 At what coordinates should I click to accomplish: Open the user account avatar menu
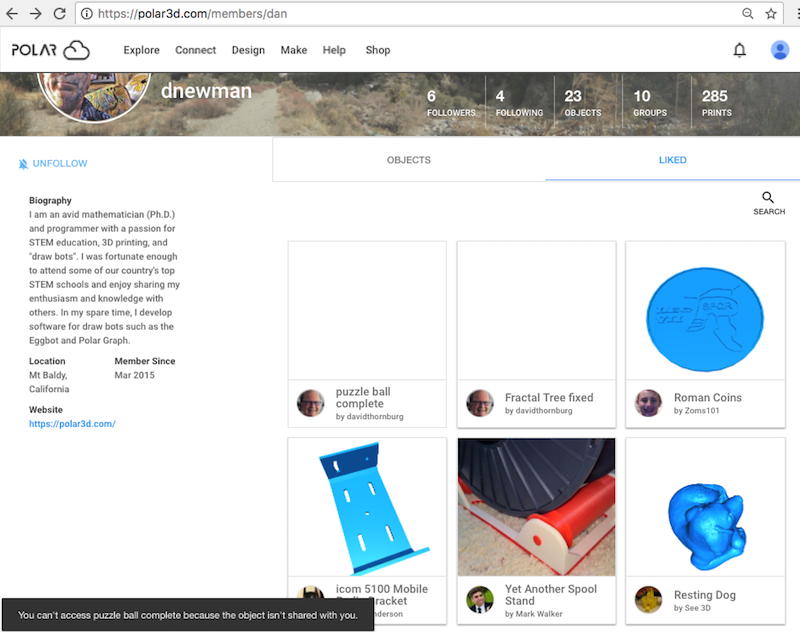(780, 50)
